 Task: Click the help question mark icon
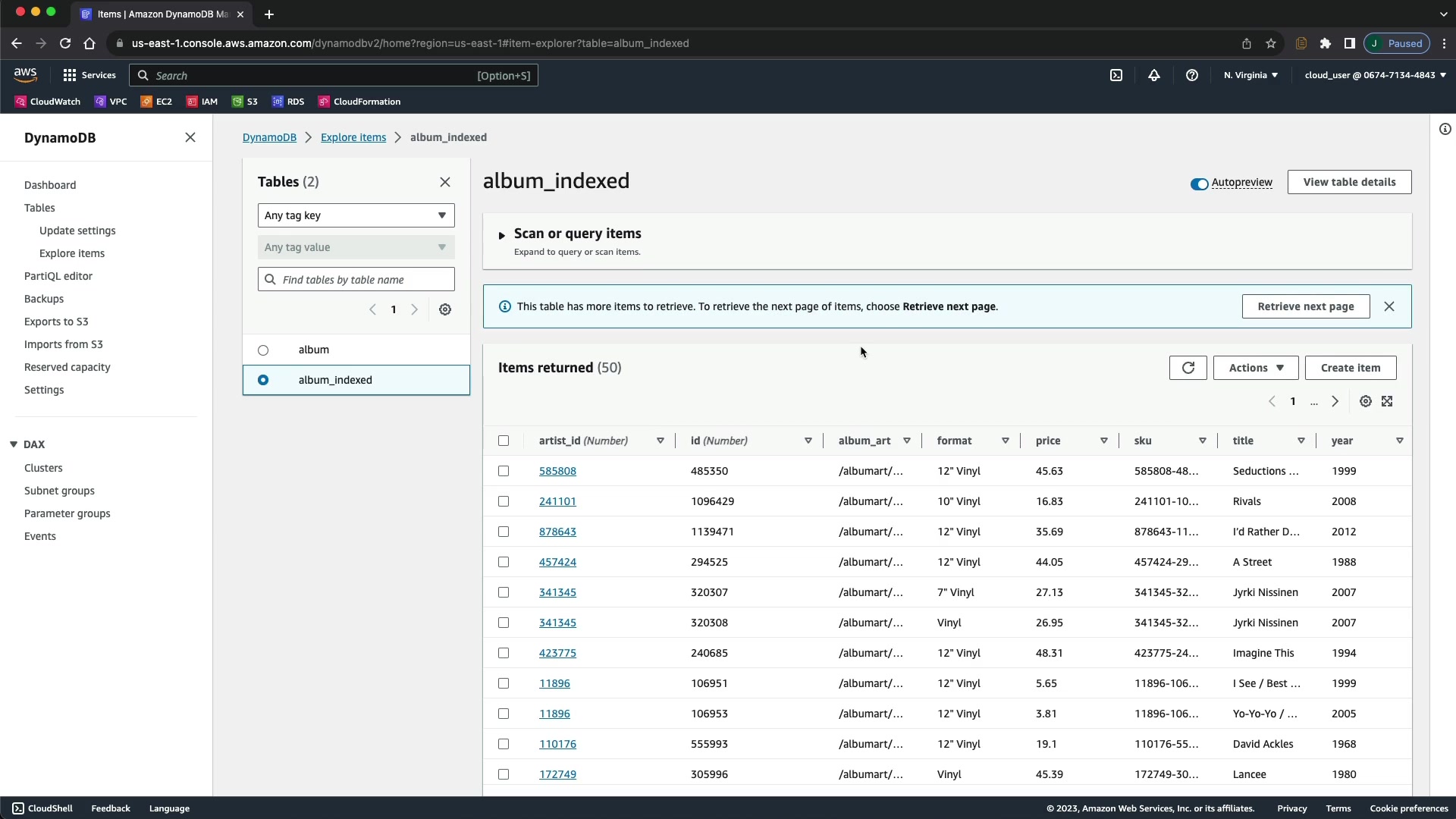point(1192,75)
